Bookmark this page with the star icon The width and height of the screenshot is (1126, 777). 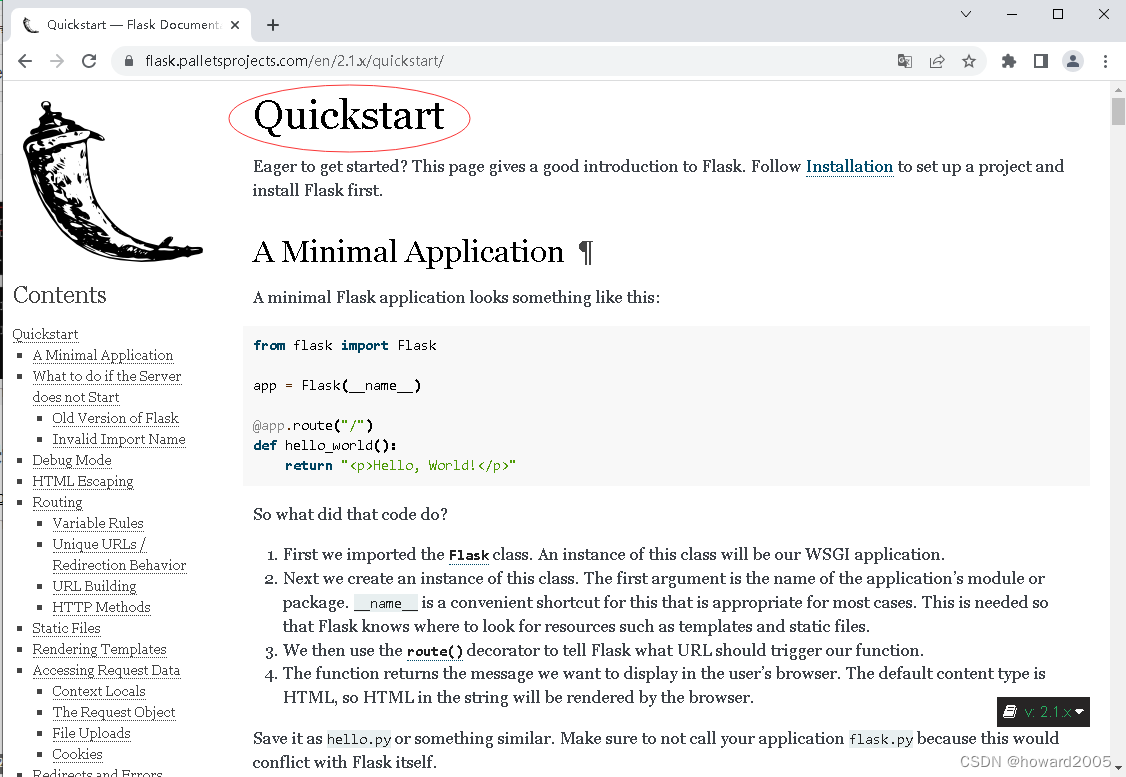[969, 61]
